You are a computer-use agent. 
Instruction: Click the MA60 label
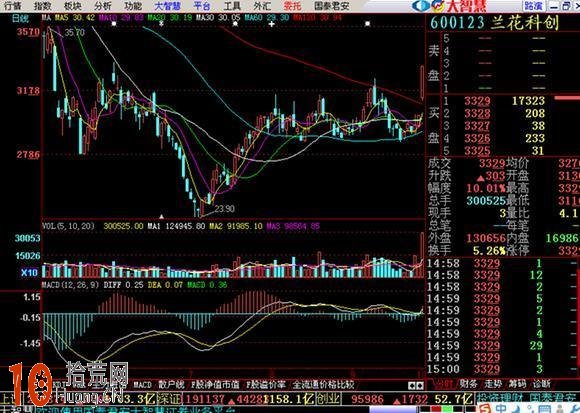tap(266, 17)
